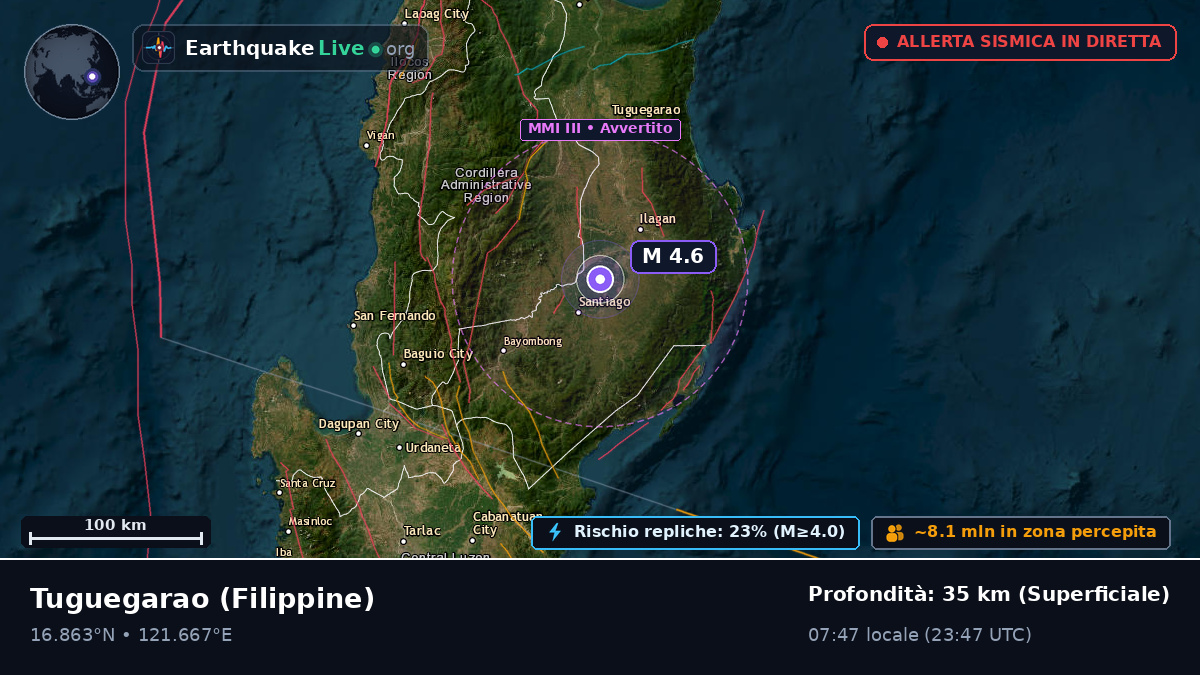The height and width of the screenshot is (675, 1200).
Task: Click the Tuguegarao city label on map
Action: (x=646, y=110)
